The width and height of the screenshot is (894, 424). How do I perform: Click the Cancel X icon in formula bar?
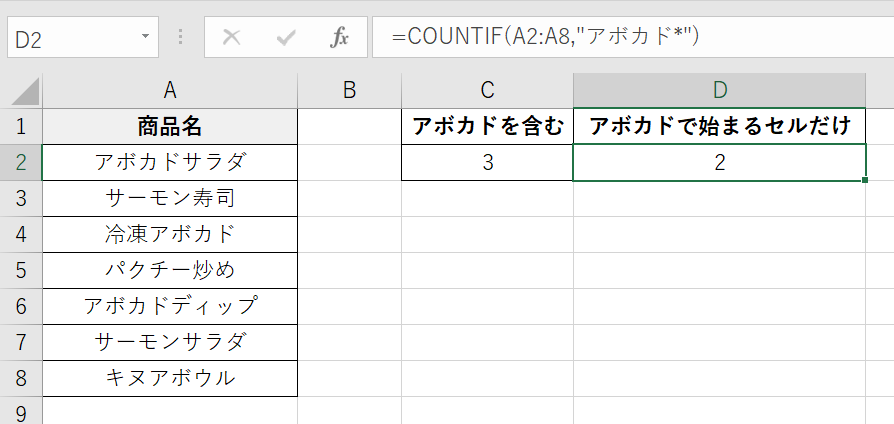(x=232, y=38)
